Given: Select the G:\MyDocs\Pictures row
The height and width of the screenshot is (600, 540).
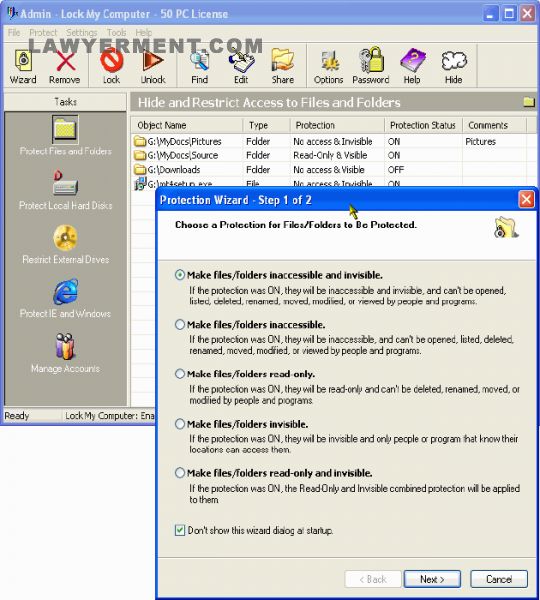Looking at the screenshot, I should click(x=333, y=141).
